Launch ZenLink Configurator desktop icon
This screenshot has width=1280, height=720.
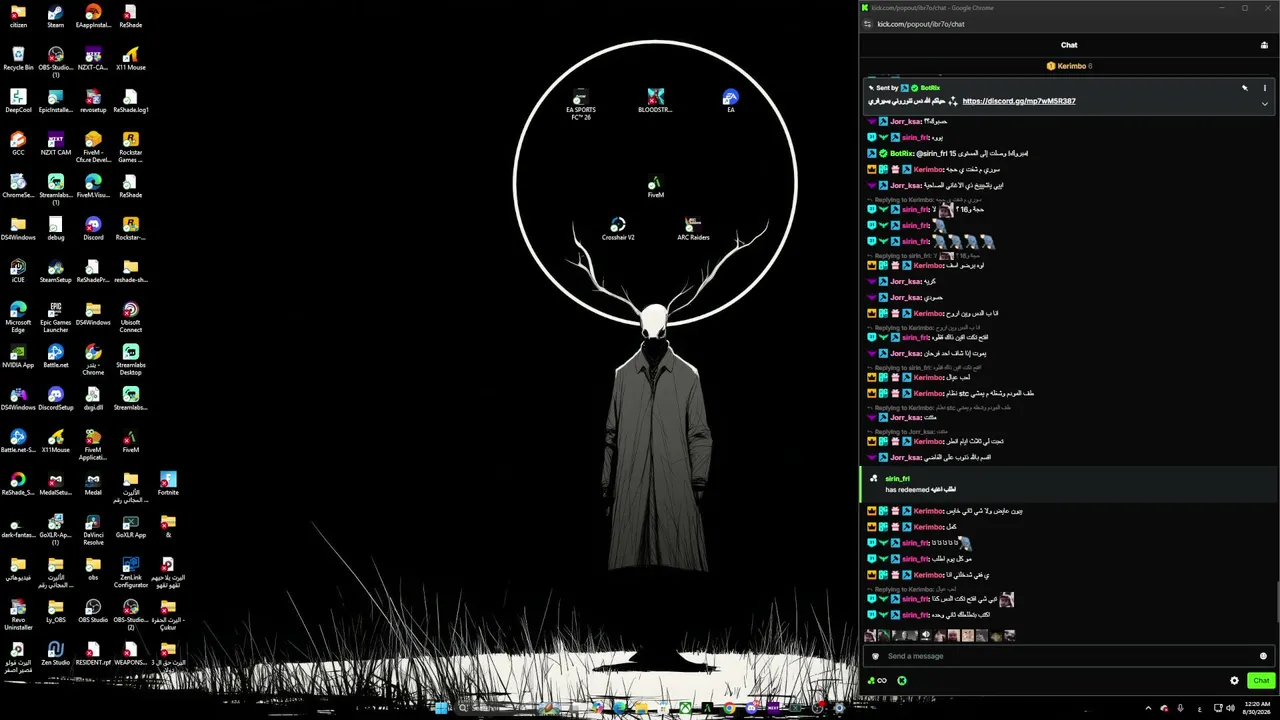coord(130,572)
